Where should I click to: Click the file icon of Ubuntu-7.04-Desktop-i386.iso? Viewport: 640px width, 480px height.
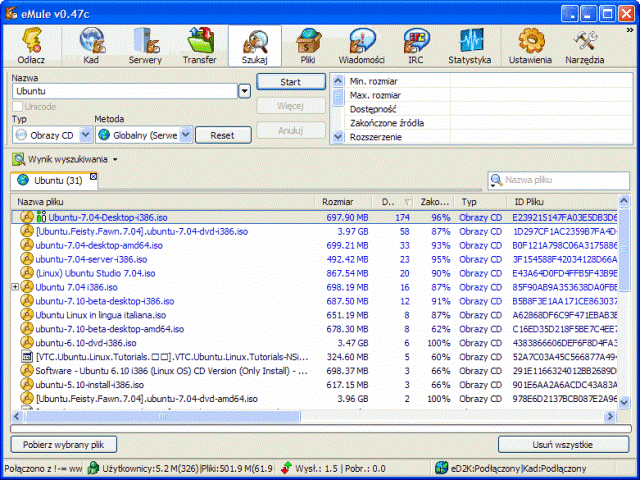point(27,217)
